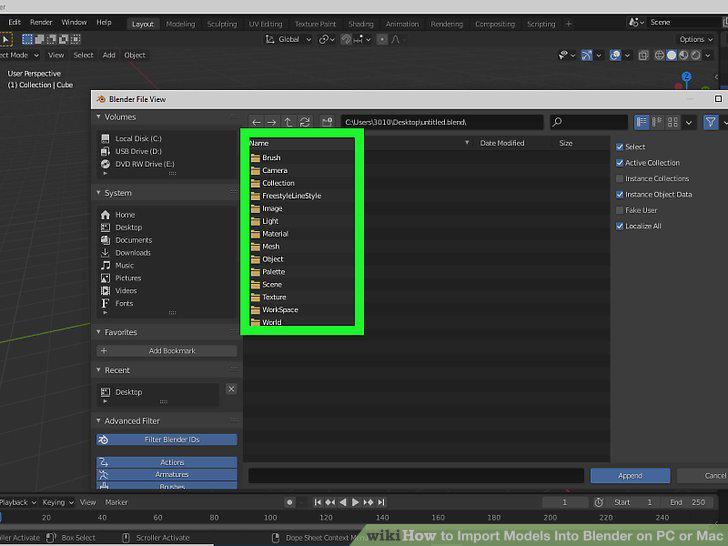
Task: Open display settings dropdown arrow
Action: [689, 122]
